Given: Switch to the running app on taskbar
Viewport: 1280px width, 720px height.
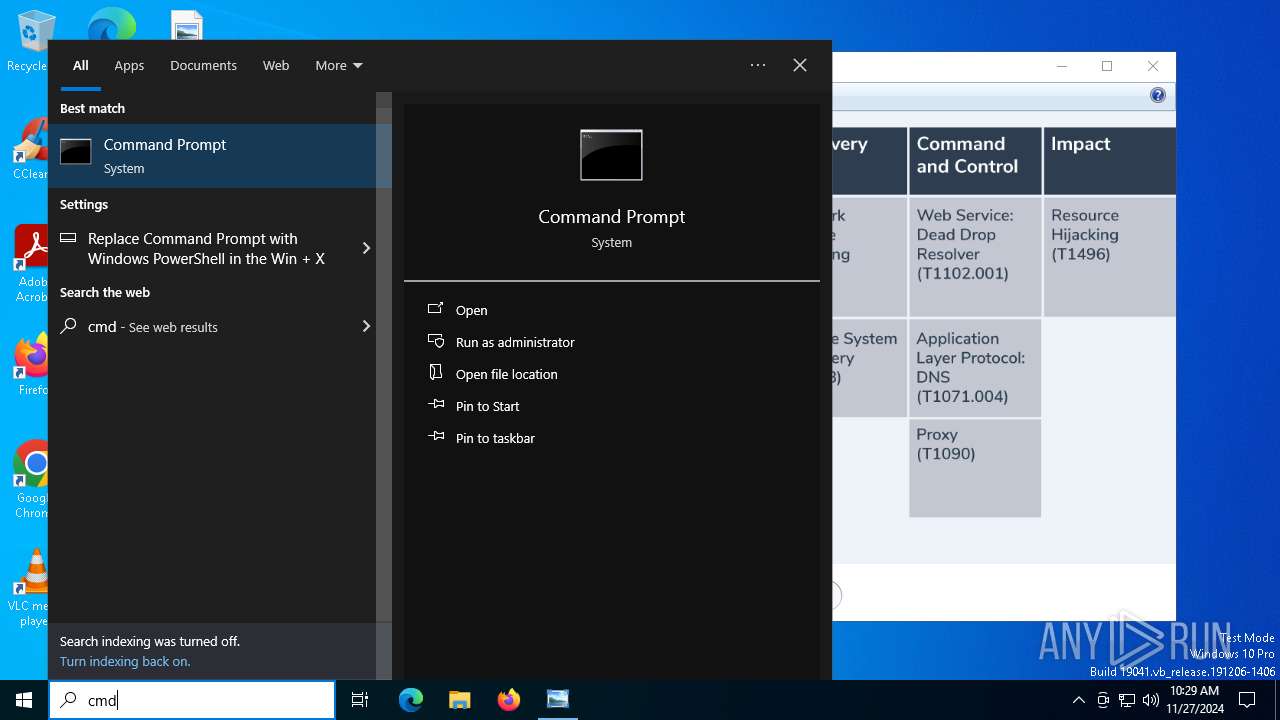Looking at the screenshot, I should pyautogui.click(x=558, y=700).
